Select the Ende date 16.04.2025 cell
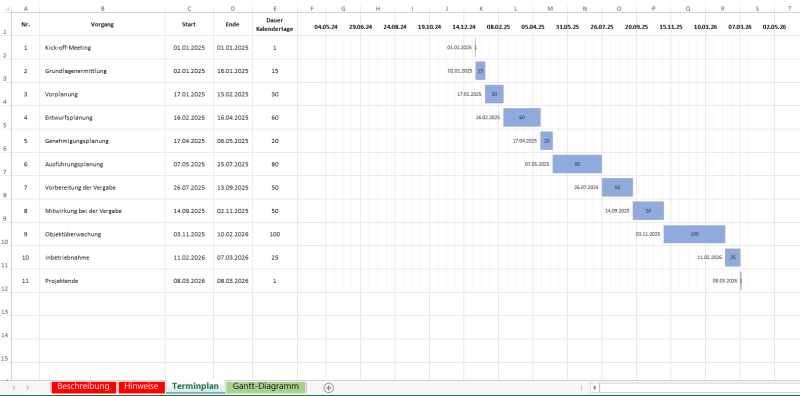Screen dimensions: 800x396 tap(233, 117)
